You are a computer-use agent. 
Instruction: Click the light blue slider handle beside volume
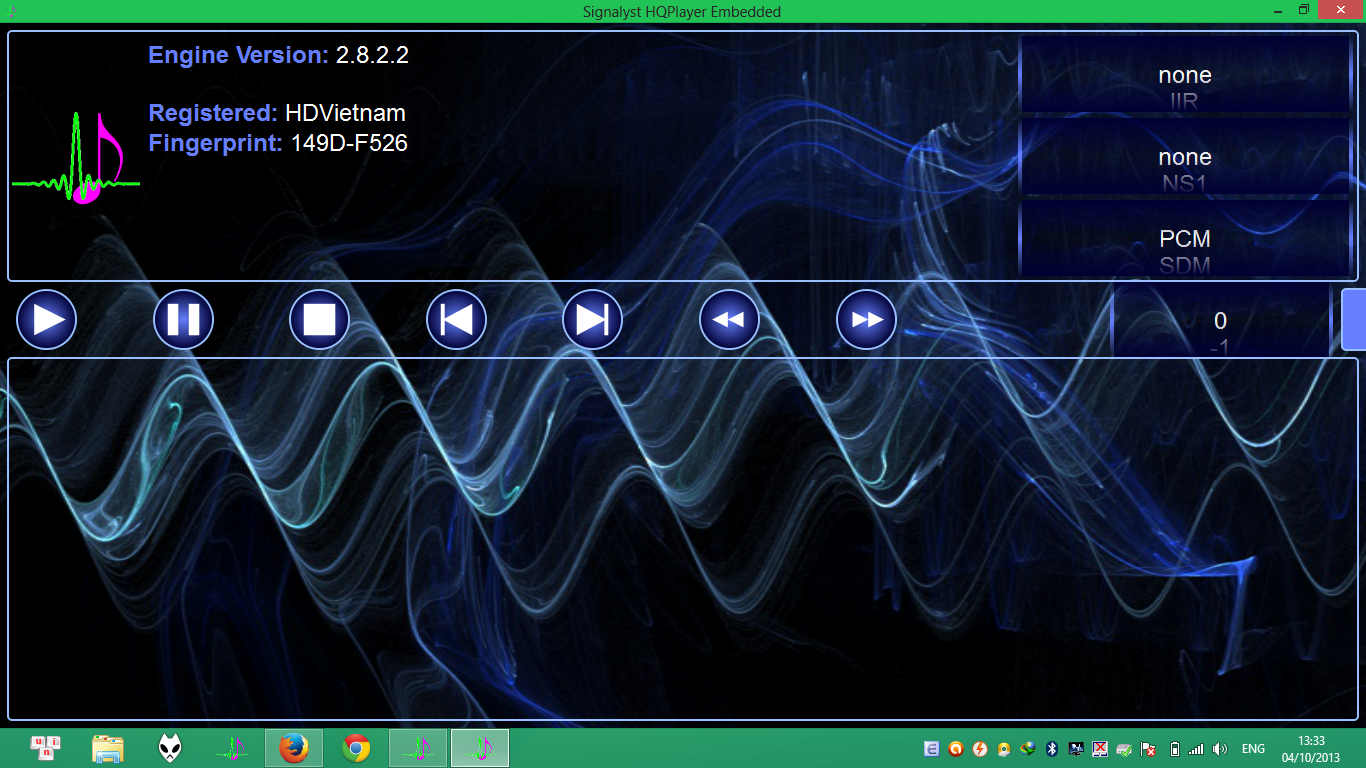point(1353,319)
